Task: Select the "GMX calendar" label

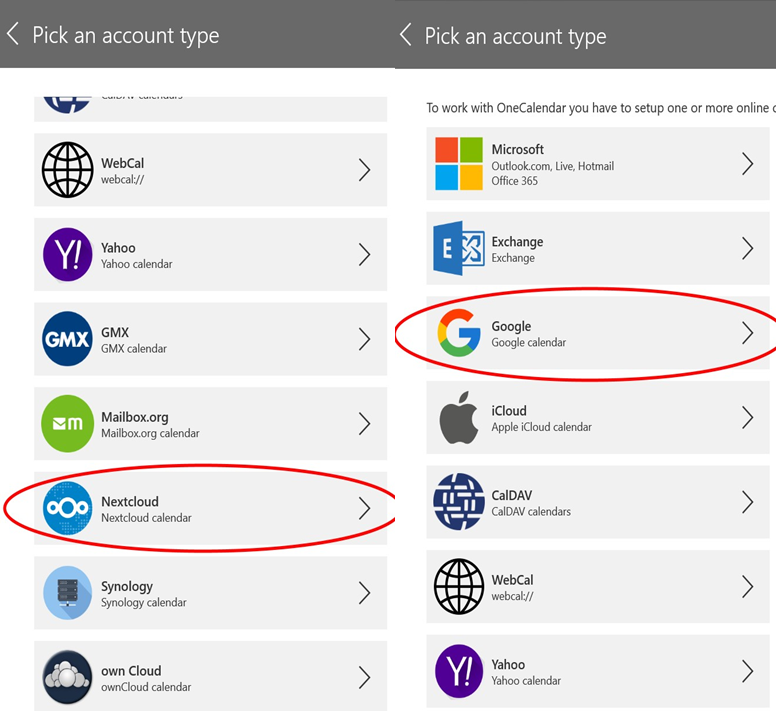Action: coord(134,349)
